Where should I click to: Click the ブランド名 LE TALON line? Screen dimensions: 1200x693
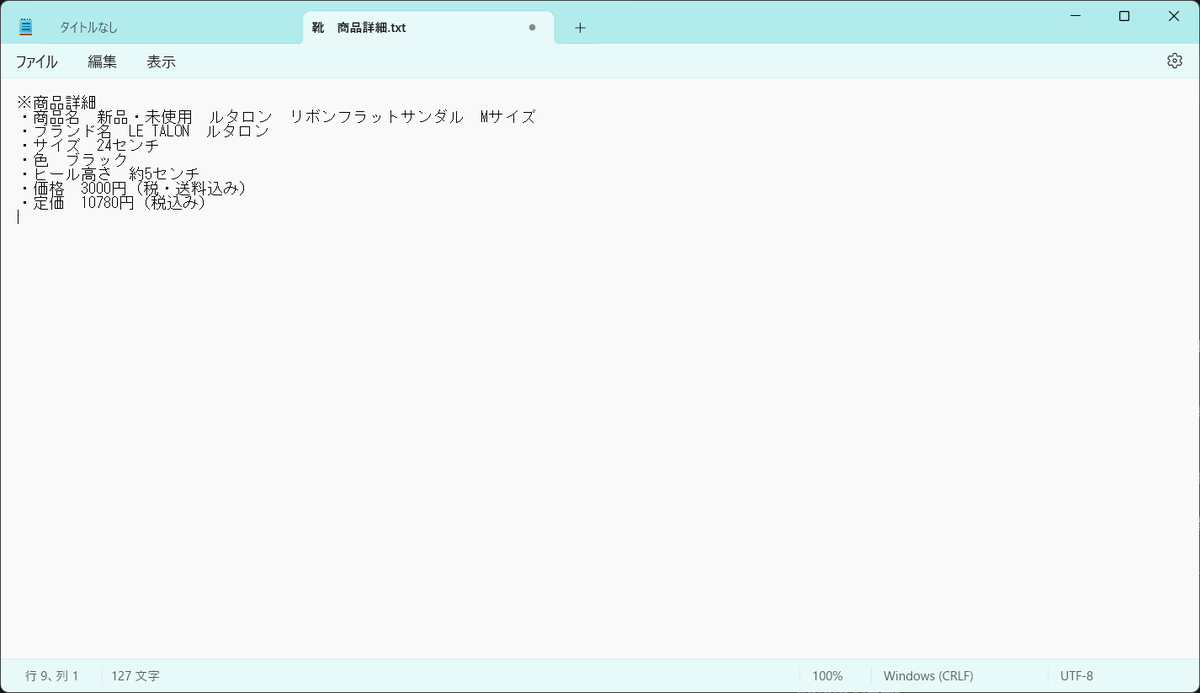(143, 131)
